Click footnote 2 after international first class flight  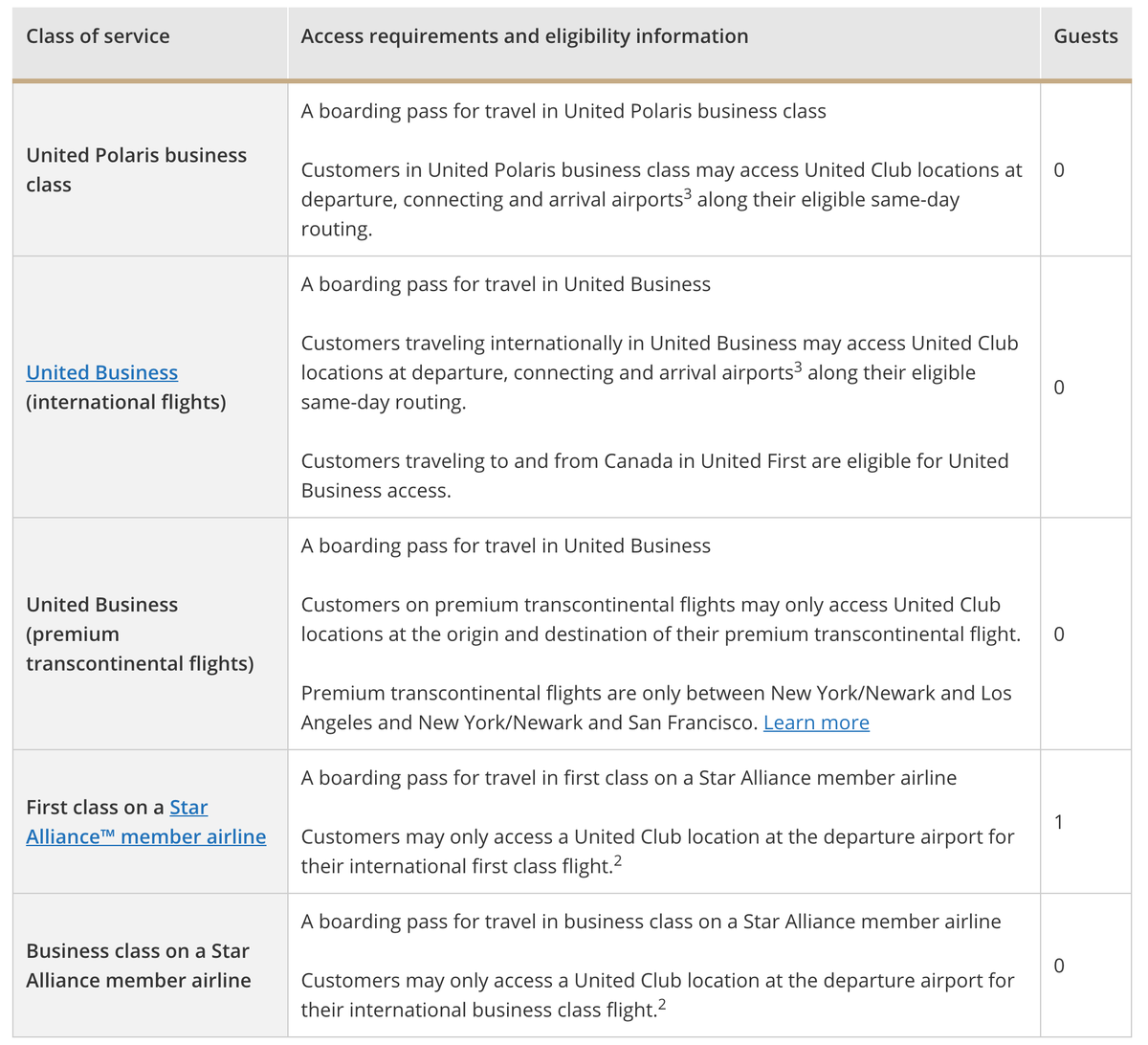click(618, 861)
